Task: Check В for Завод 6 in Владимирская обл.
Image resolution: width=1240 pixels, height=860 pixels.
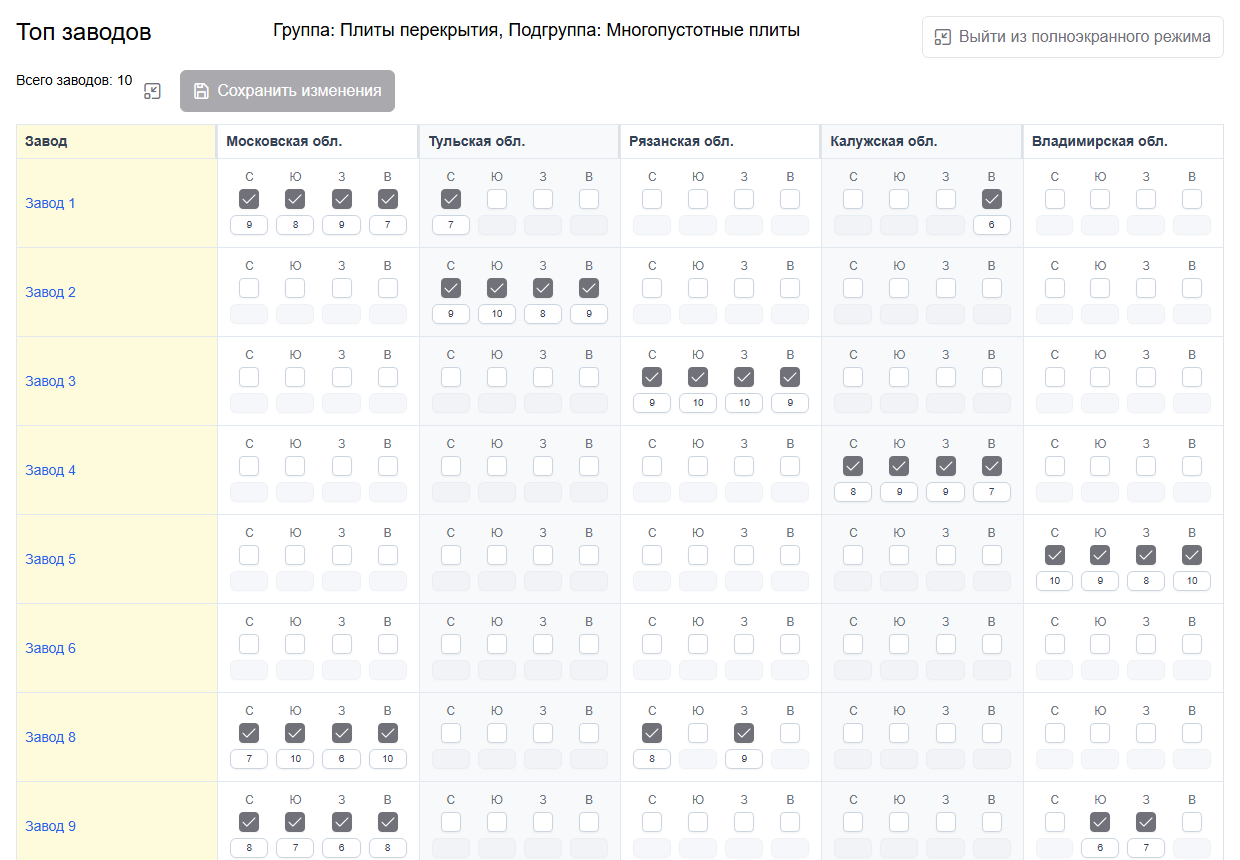Action: [x=1192, y=644]
